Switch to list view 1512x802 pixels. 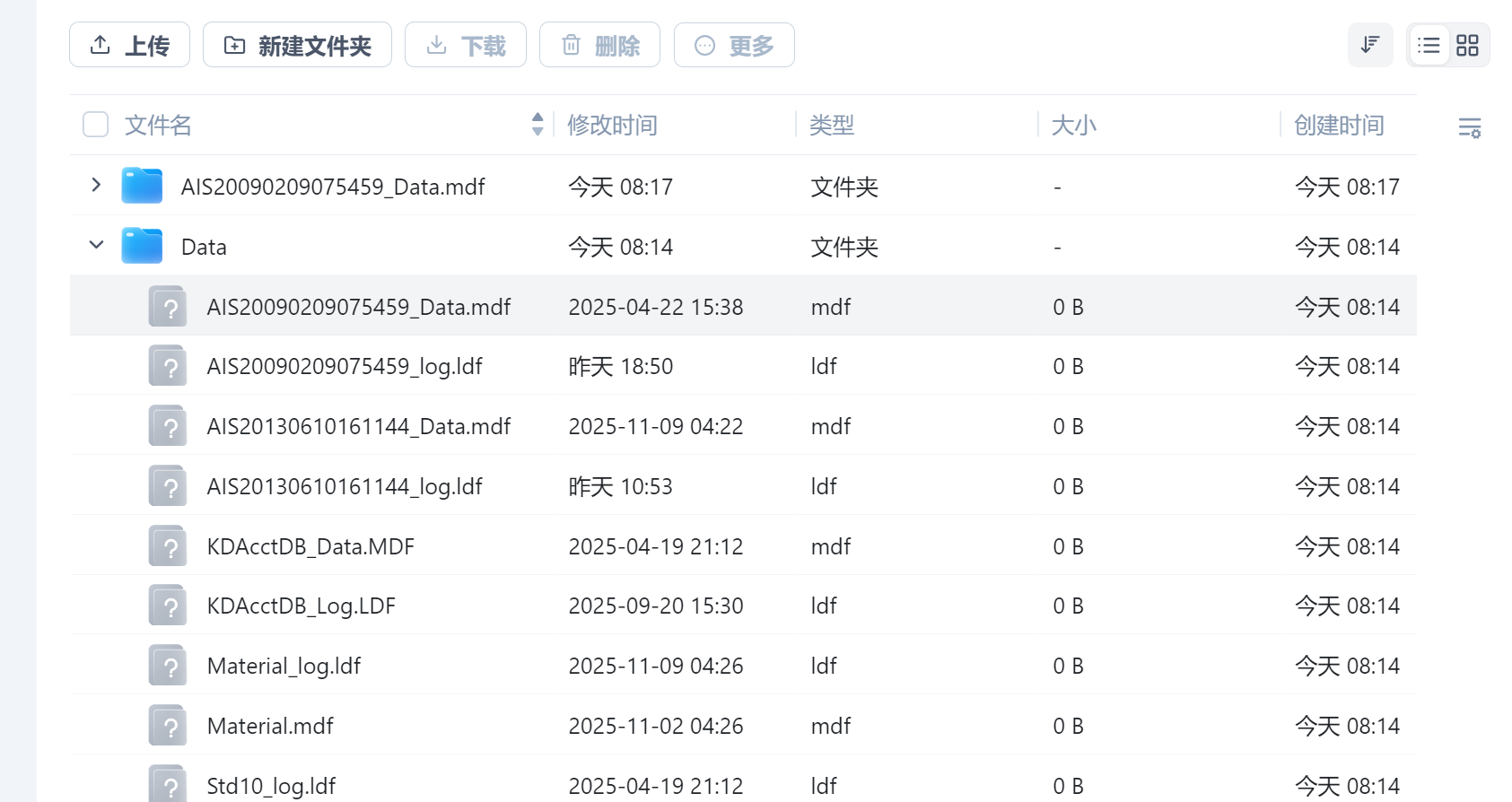click(1429, 45)
